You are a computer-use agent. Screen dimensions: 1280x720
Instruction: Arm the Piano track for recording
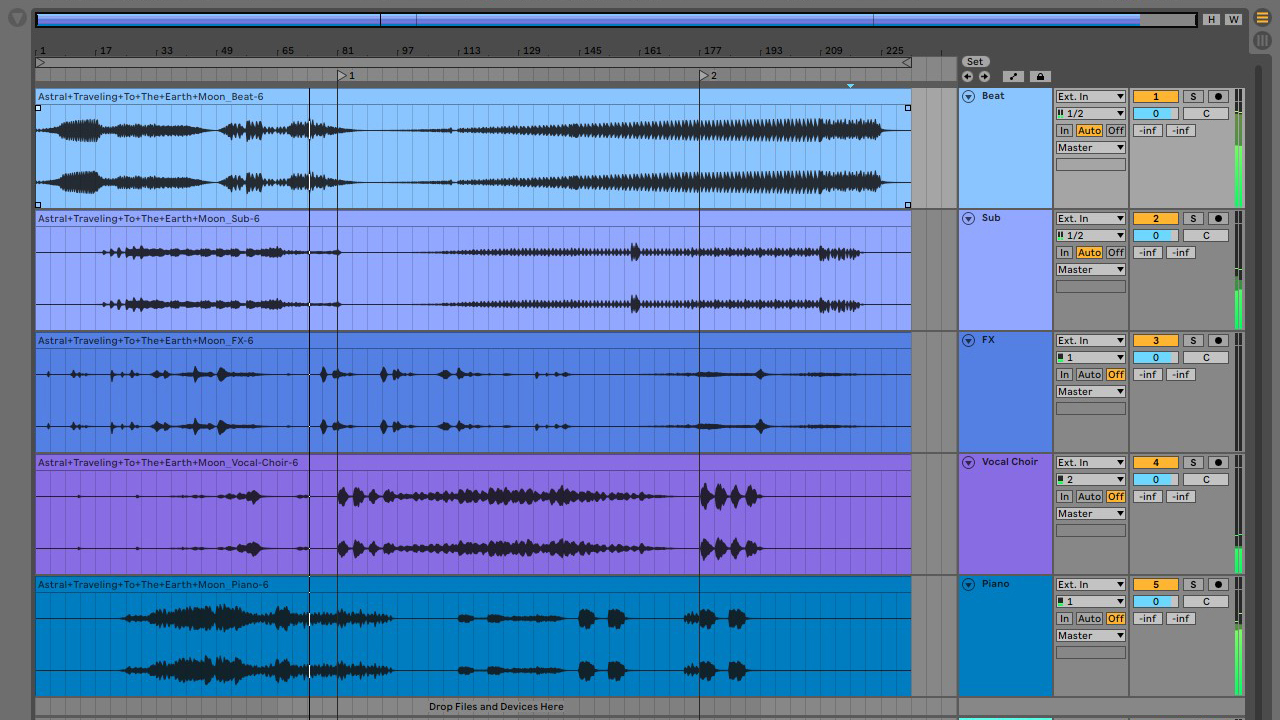1218,585
